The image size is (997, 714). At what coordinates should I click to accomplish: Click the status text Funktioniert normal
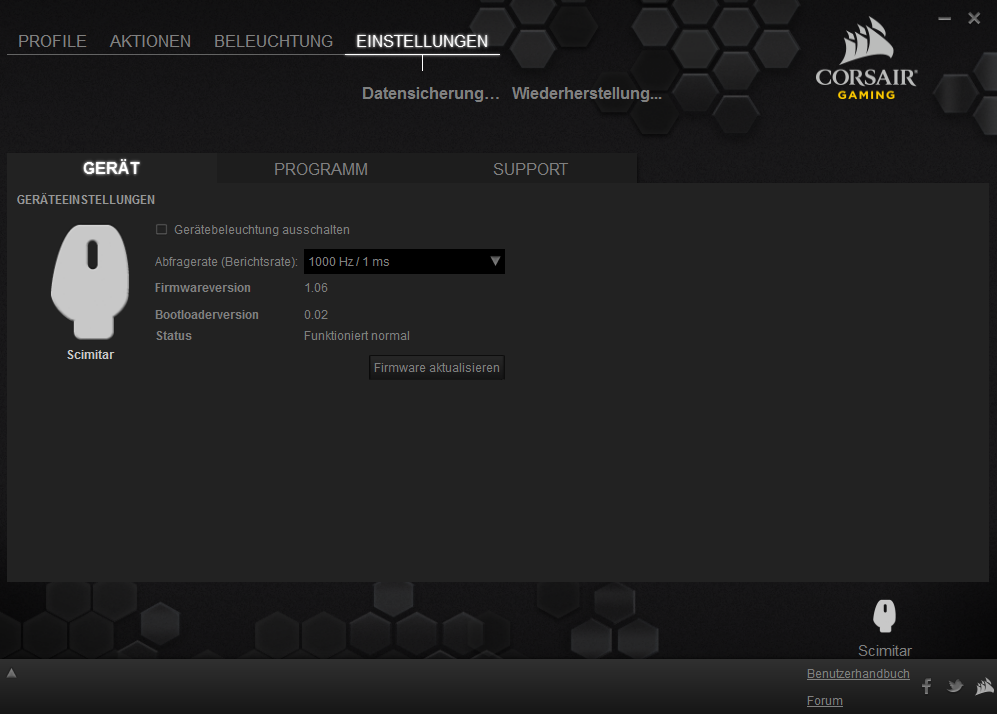[x=357, y=336]
